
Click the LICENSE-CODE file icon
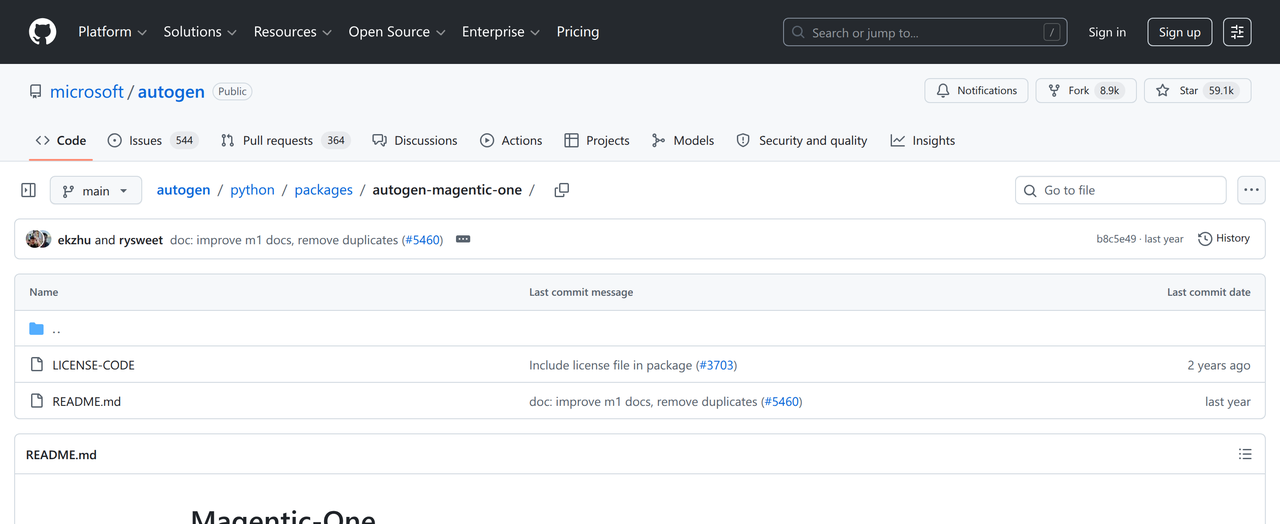[x=37, y=365]
